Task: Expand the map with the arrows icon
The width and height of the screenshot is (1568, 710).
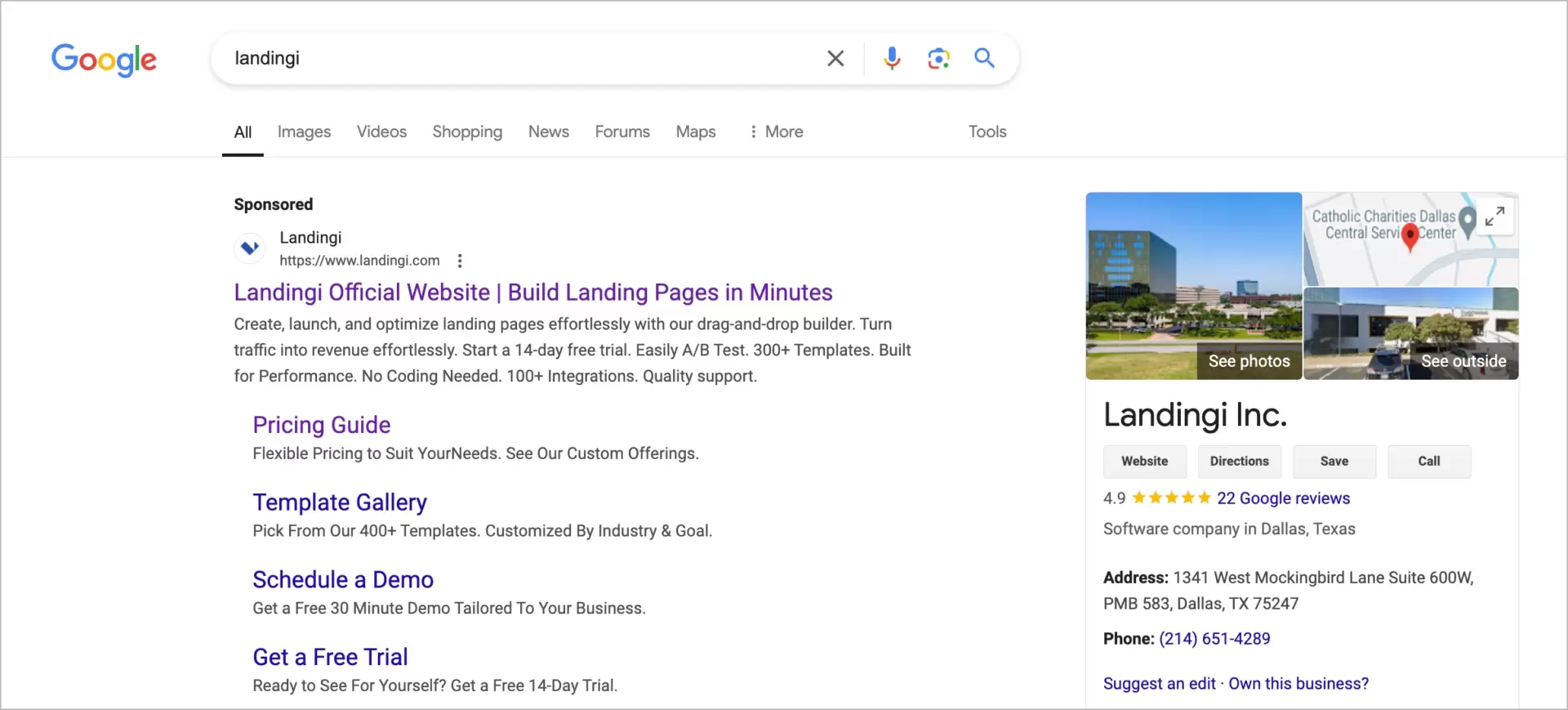Action: (1494, 217)
